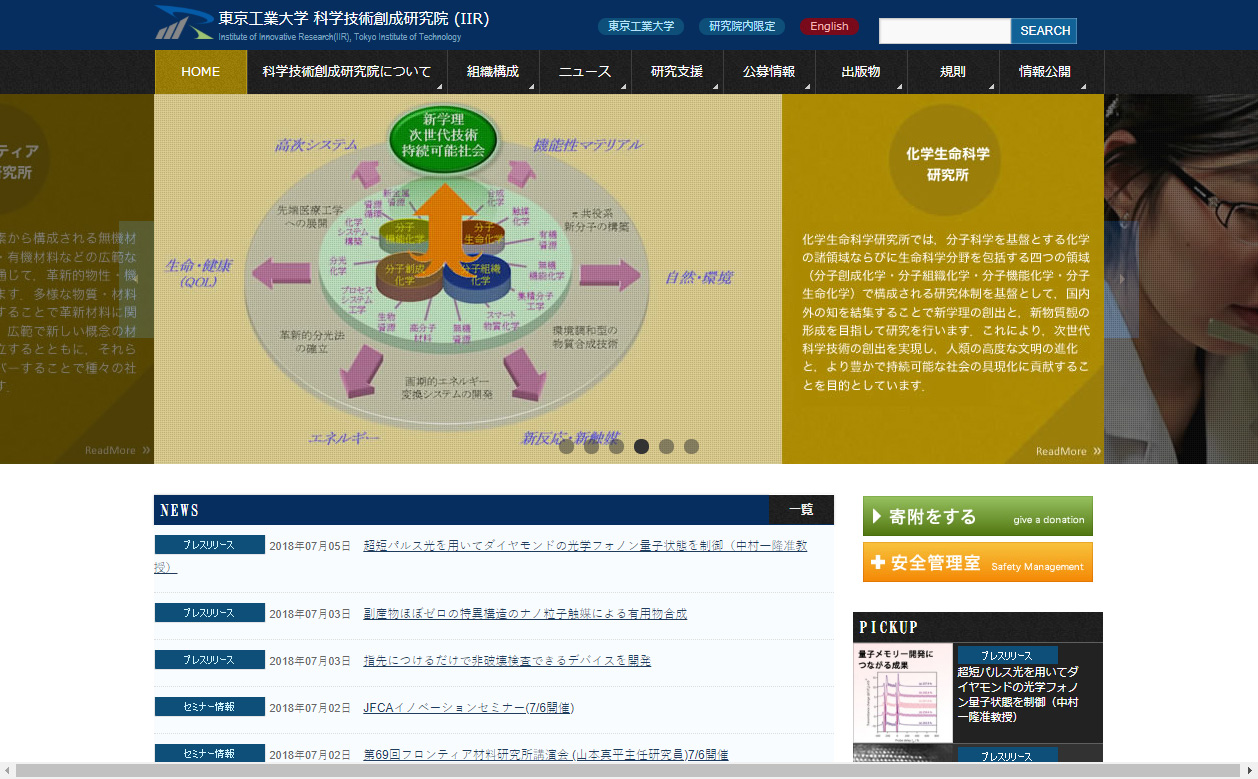Open the 研究支援 menu
The image size is (1258, 779).
pos(677,72)
